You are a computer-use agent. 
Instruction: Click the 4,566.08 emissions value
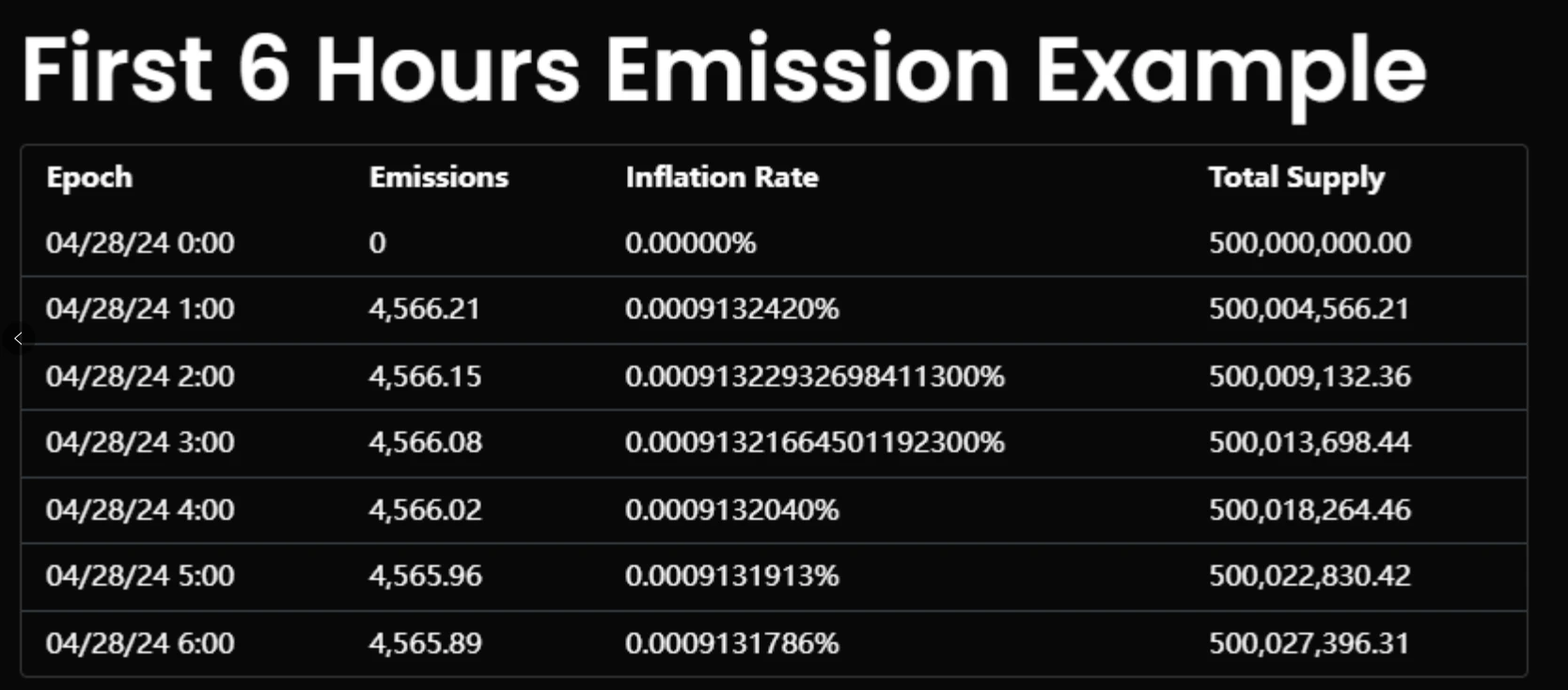(425, 443)
